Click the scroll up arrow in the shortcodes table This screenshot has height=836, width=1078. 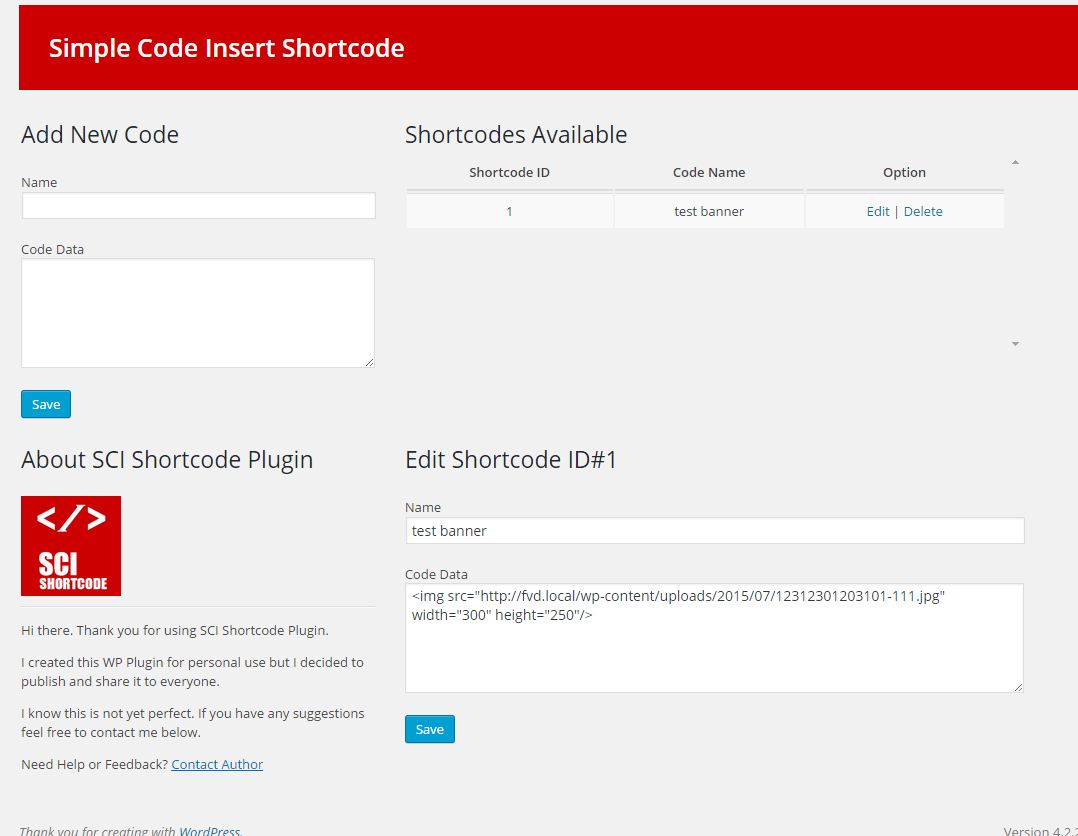1015,162
